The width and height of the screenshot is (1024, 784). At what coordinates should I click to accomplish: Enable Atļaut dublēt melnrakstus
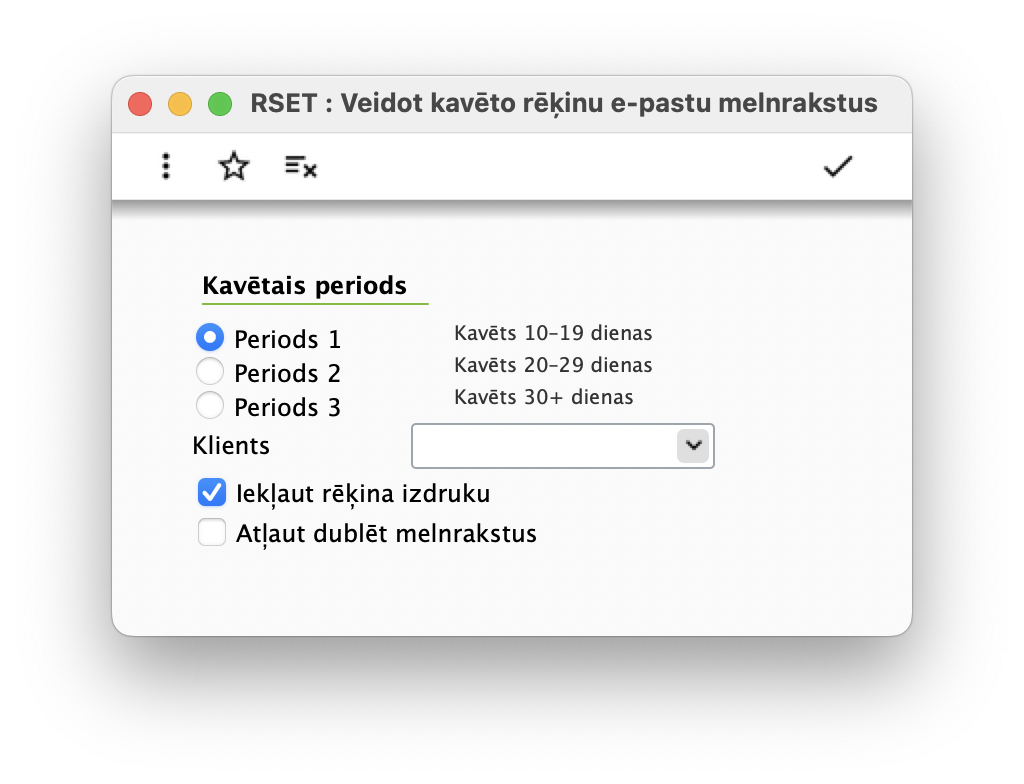212,532
